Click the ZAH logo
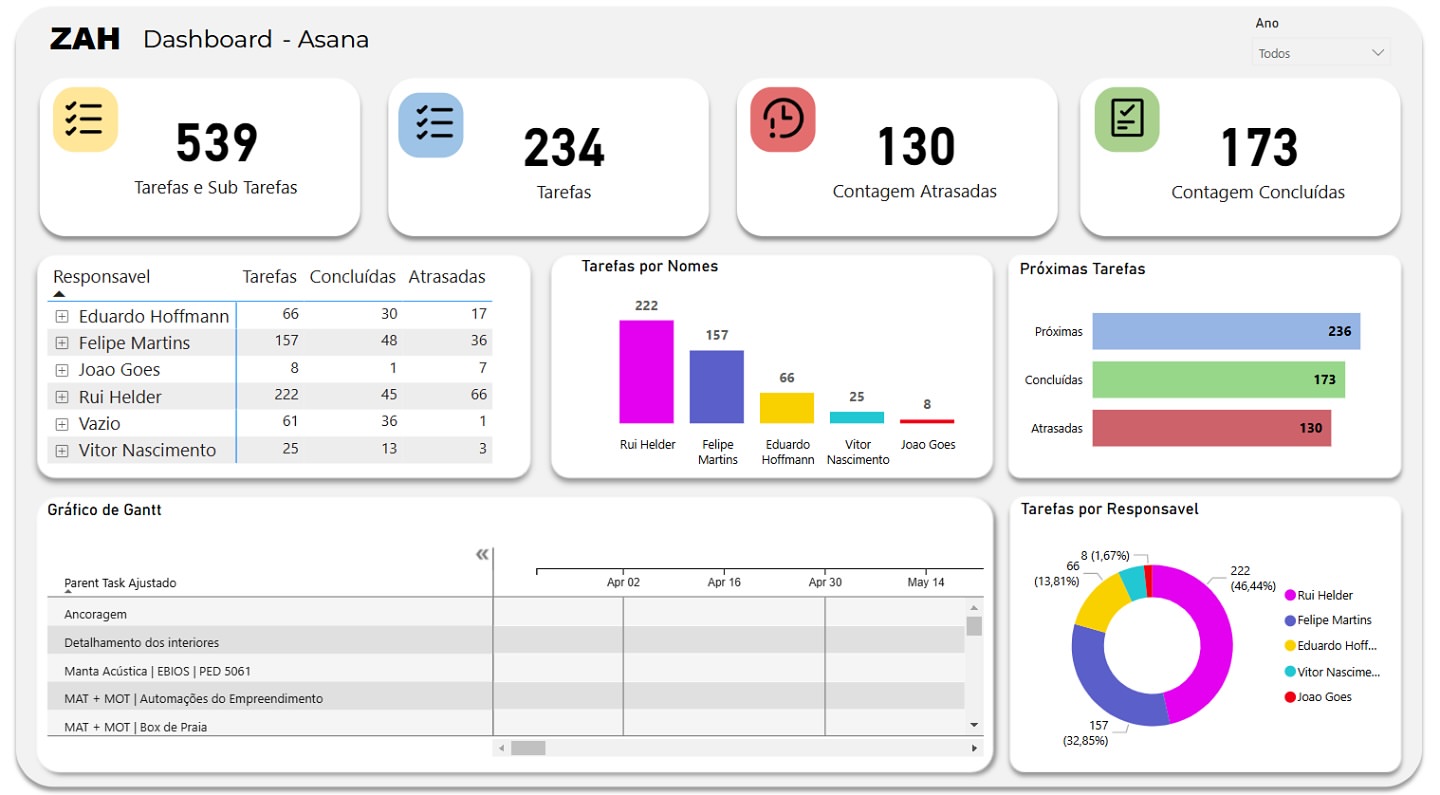This screenshot has width=1440, height=795. (85, 40)
